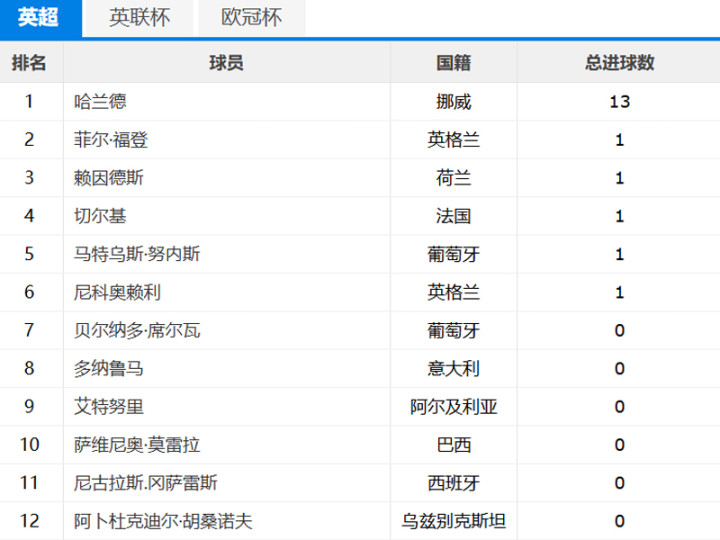Click nationality cell 法国
This screenshot has width=720, height=540.
click(454, 216)
